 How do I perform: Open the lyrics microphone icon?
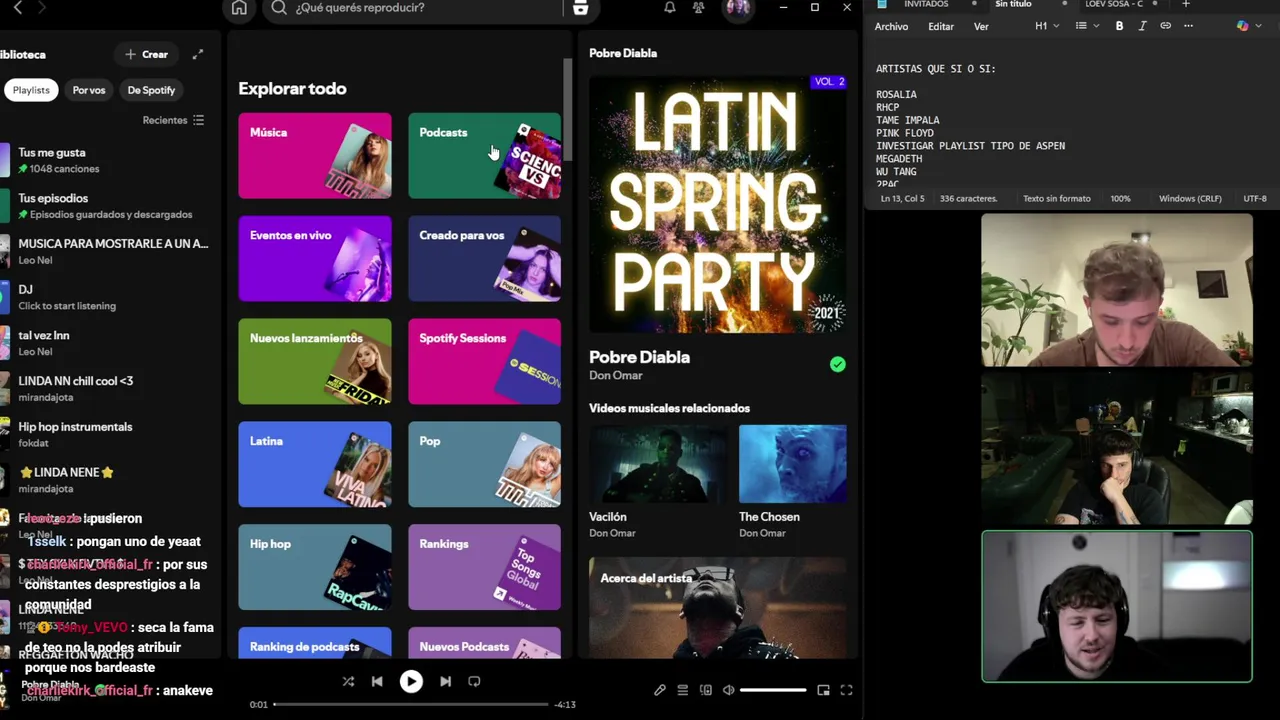pyautogui.click(x=660, y=690)
